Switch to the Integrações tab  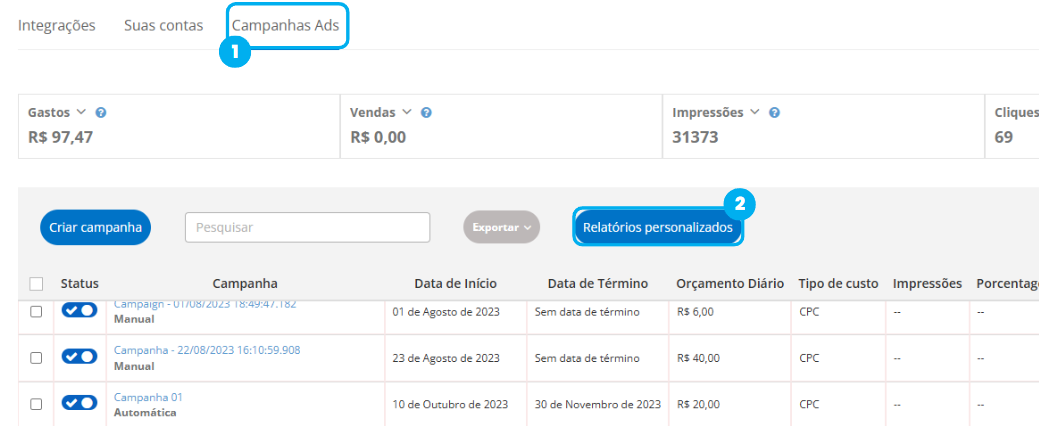point(57,25)
